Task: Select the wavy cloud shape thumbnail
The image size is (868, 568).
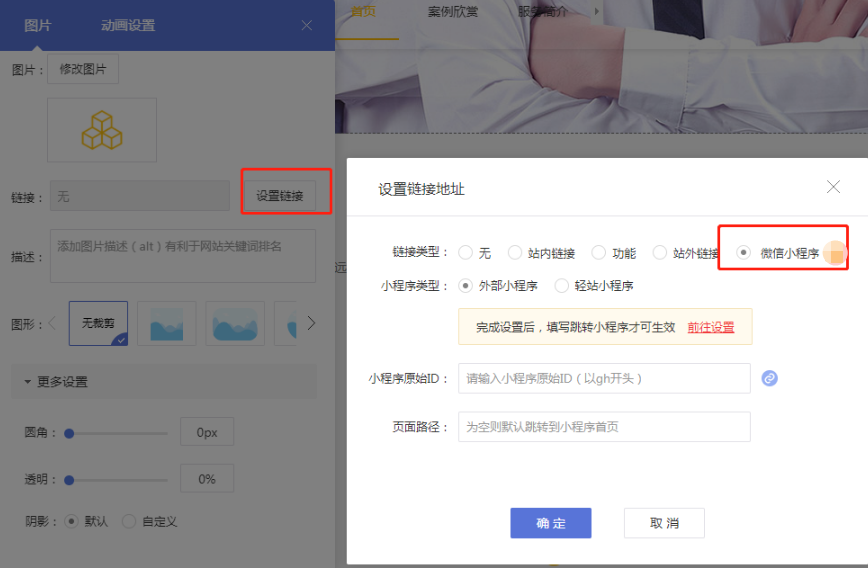Action: pos(235,323)
